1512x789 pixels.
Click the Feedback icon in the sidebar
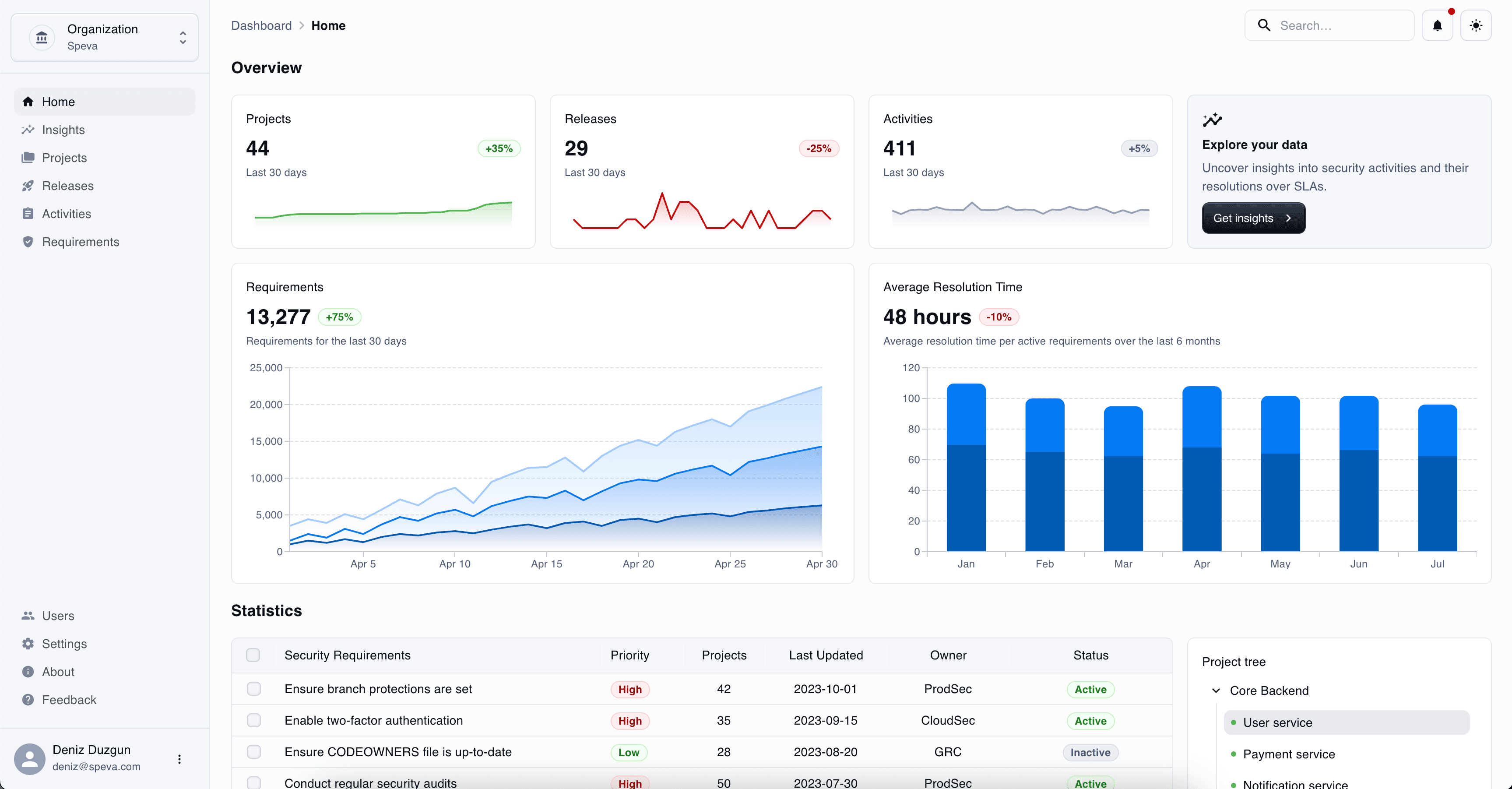[x=28, y=700]
